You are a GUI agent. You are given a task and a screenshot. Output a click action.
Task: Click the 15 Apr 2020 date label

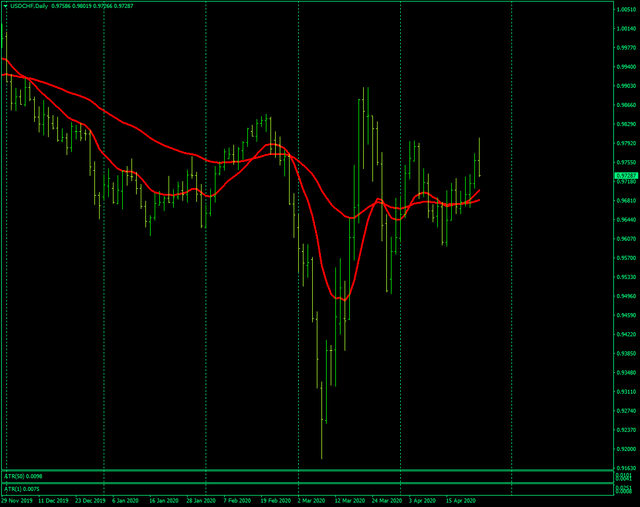[x=460, y=500]
